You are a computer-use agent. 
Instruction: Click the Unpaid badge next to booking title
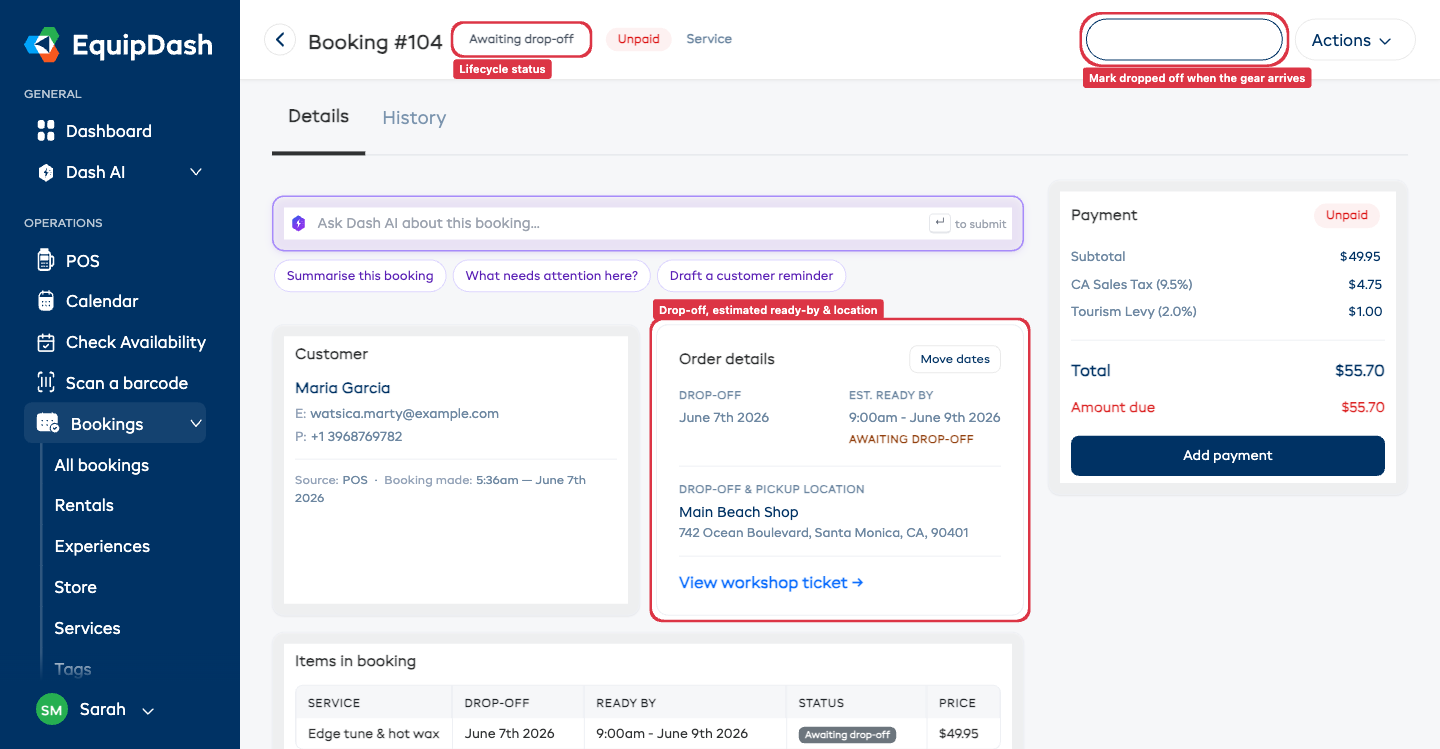click(x=638, y=39)
